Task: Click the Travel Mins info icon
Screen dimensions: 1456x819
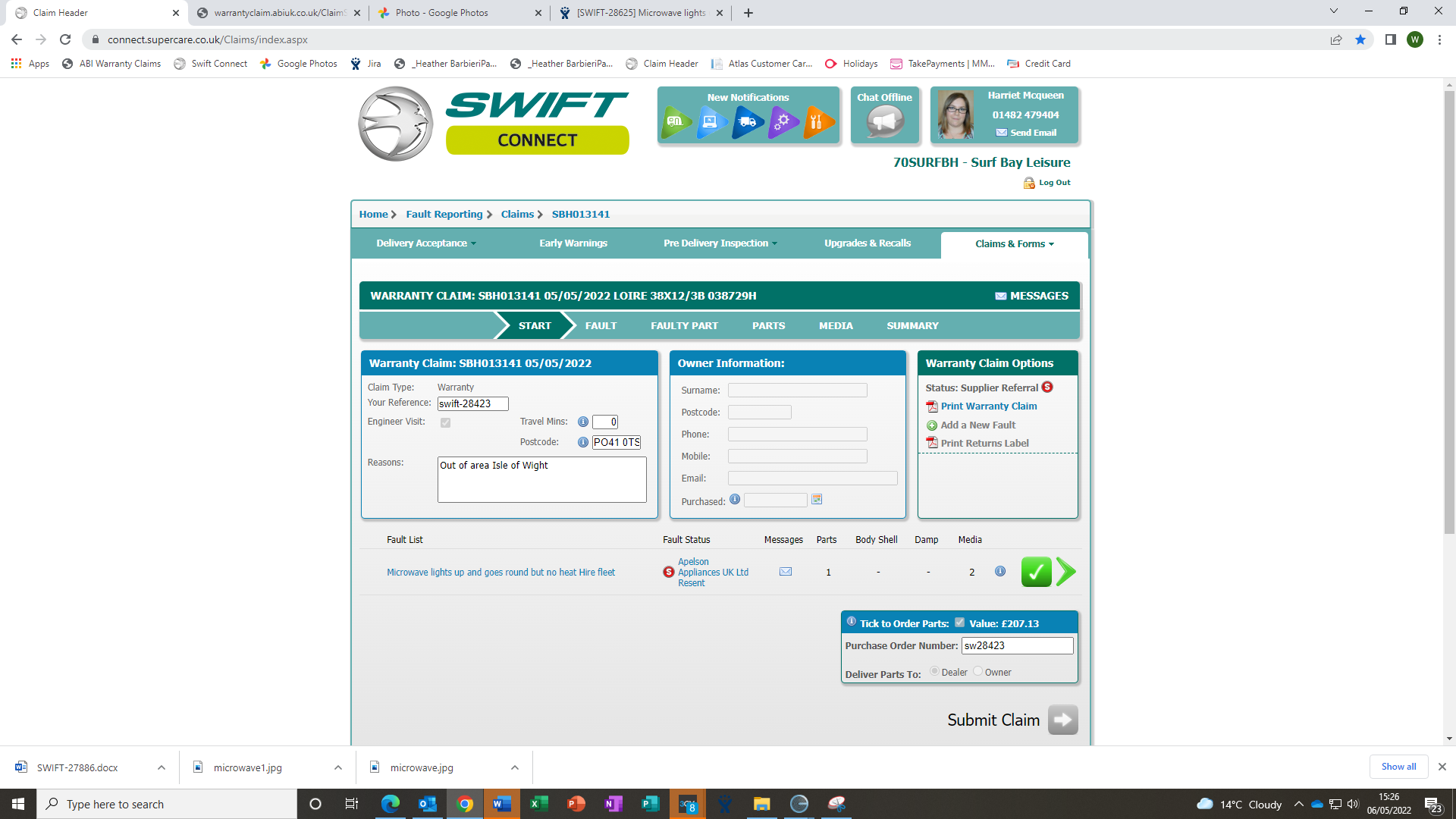Action: click(x=582, y=422)
